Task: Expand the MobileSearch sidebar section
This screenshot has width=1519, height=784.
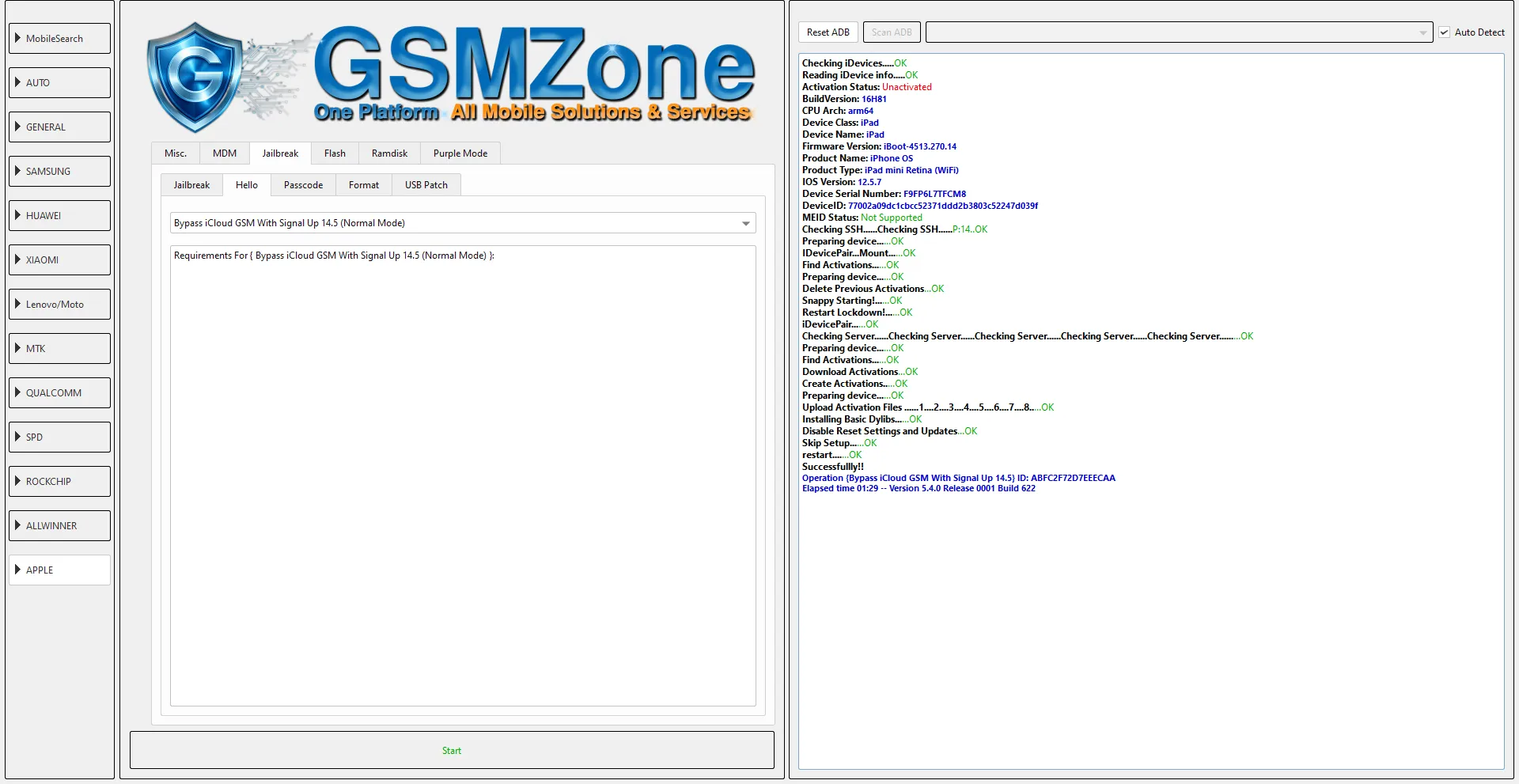Action: click(x=59, y=39)
